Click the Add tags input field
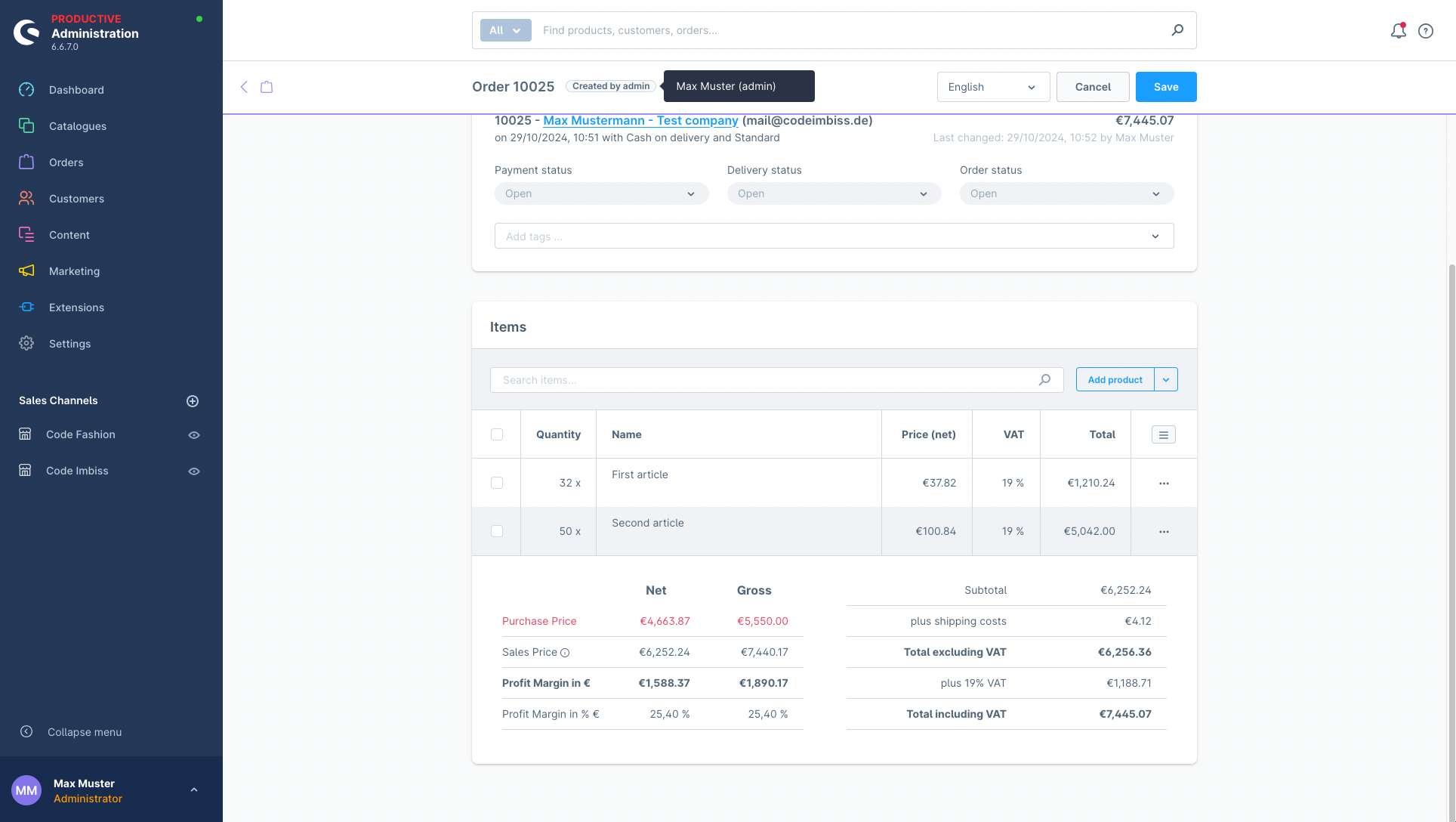The image size is (1456, 822). click(x=834, y=236)
